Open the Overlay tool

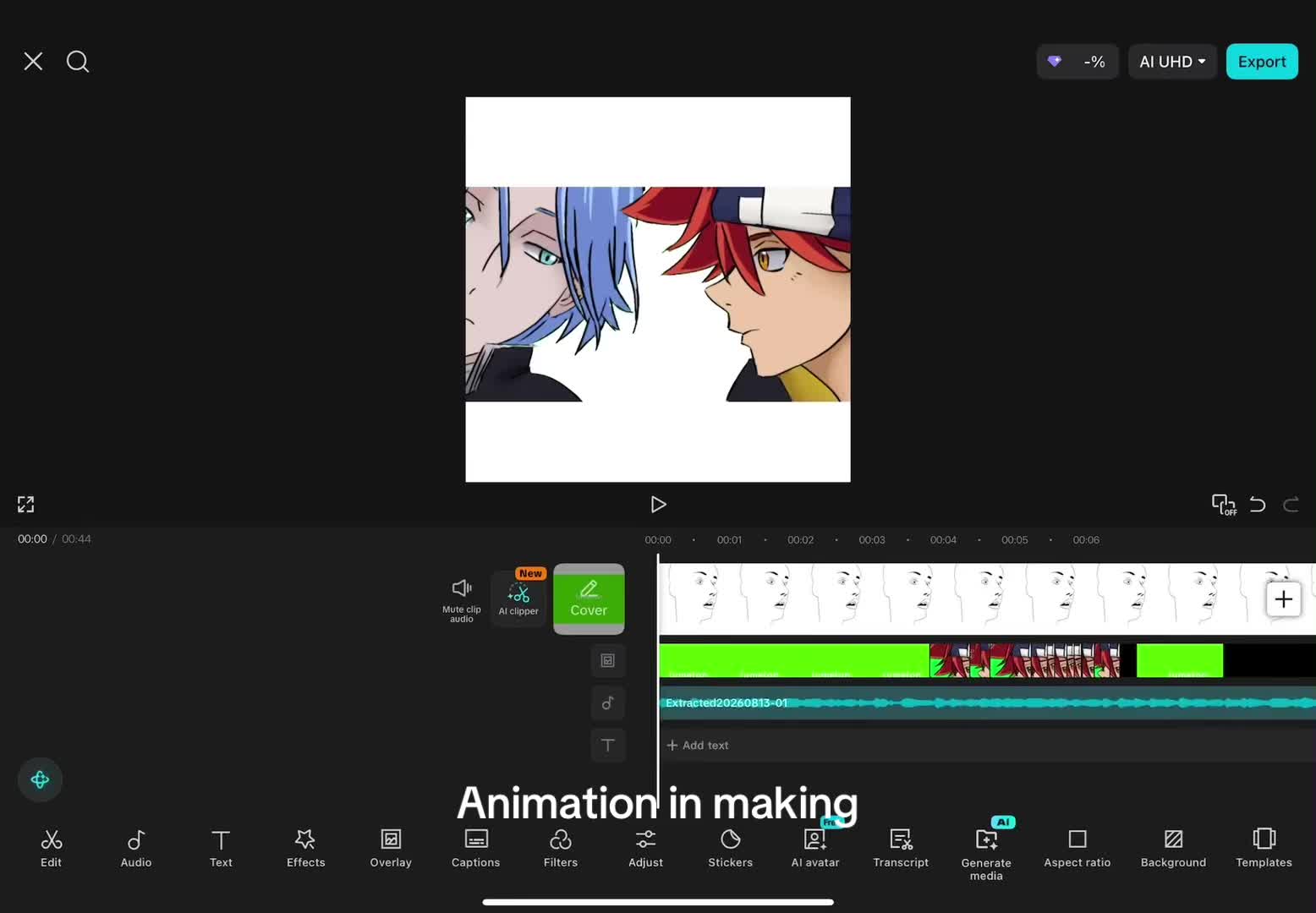[x=391, y=849]
